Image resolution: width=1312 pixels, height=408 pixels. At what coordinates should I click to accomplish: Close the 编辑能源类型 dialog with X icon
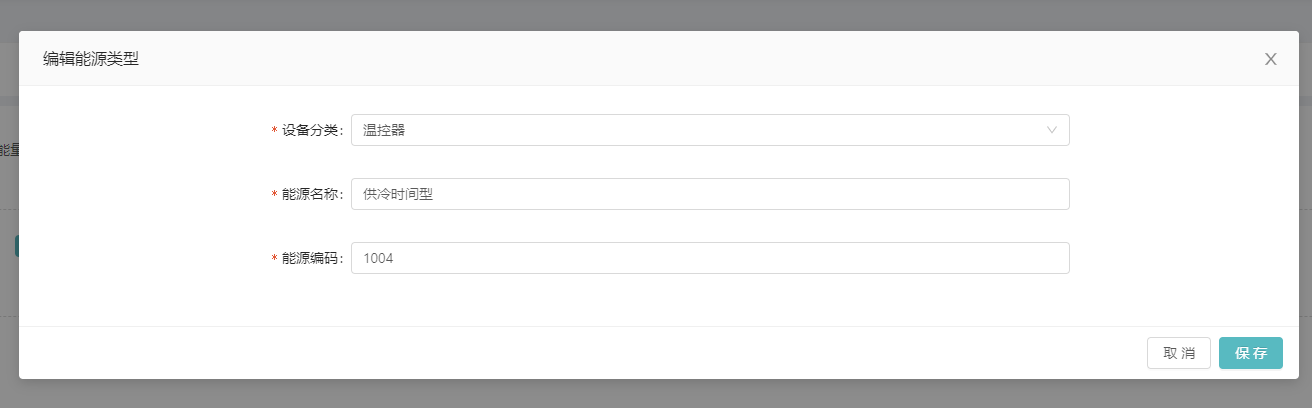1270,59
